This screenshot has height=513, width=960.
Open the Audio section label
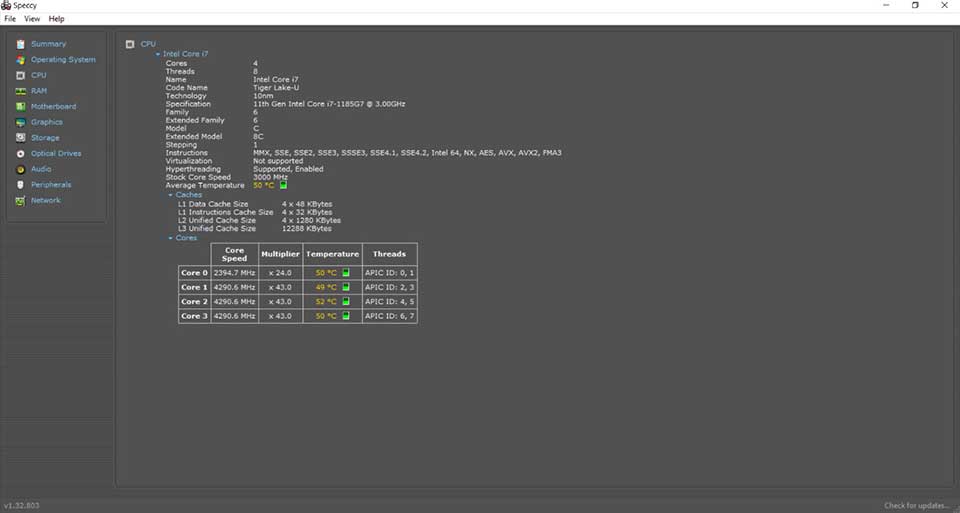(x=41, y=169)
